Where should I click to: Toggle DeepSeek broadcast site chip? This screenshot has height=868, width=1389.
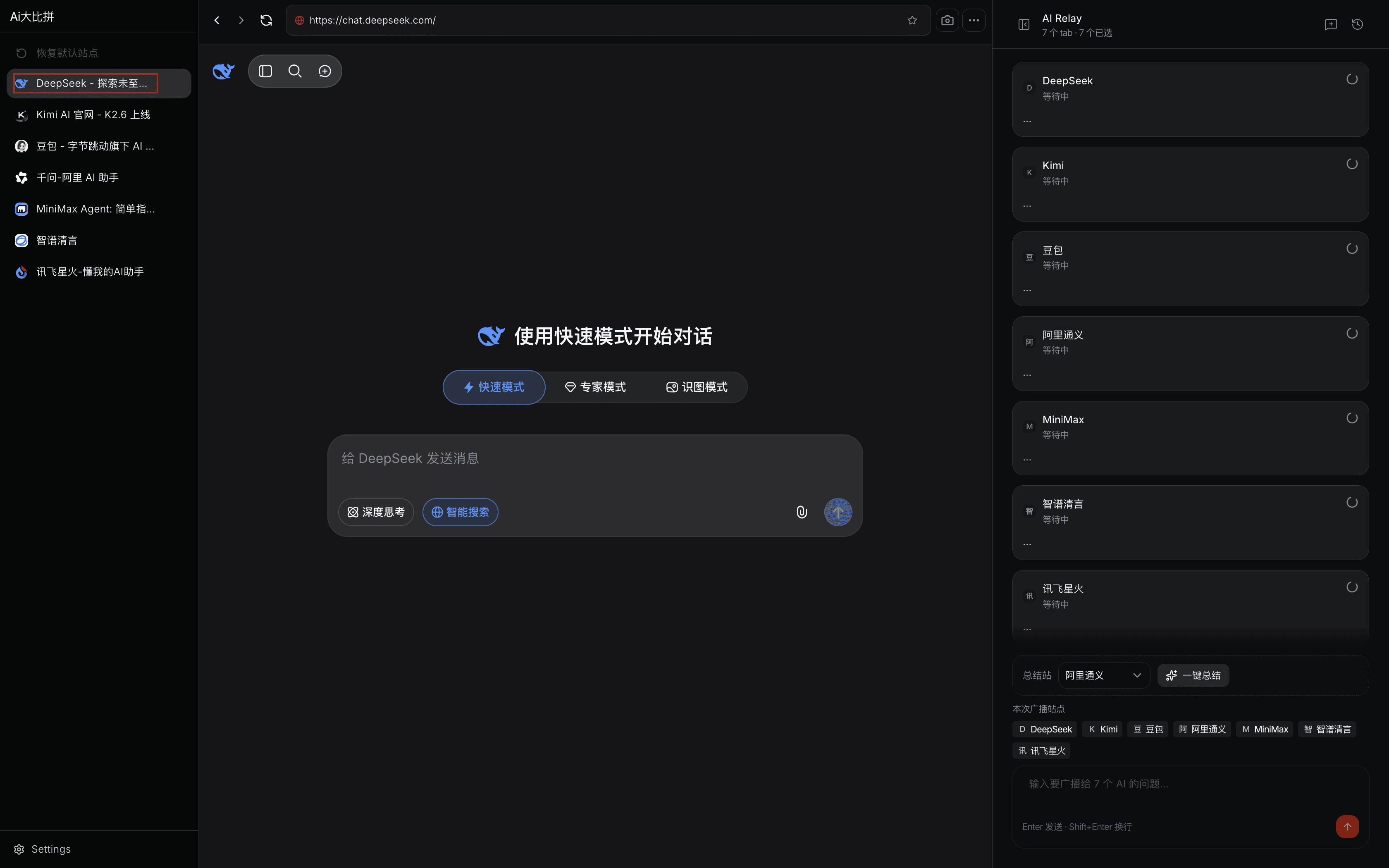coord(1045,729)
